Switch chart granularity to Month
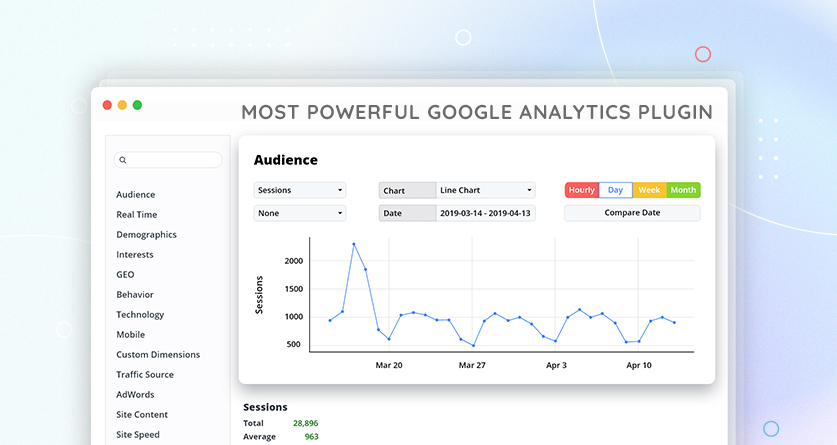The image size is (837, 445). (683, 190)
